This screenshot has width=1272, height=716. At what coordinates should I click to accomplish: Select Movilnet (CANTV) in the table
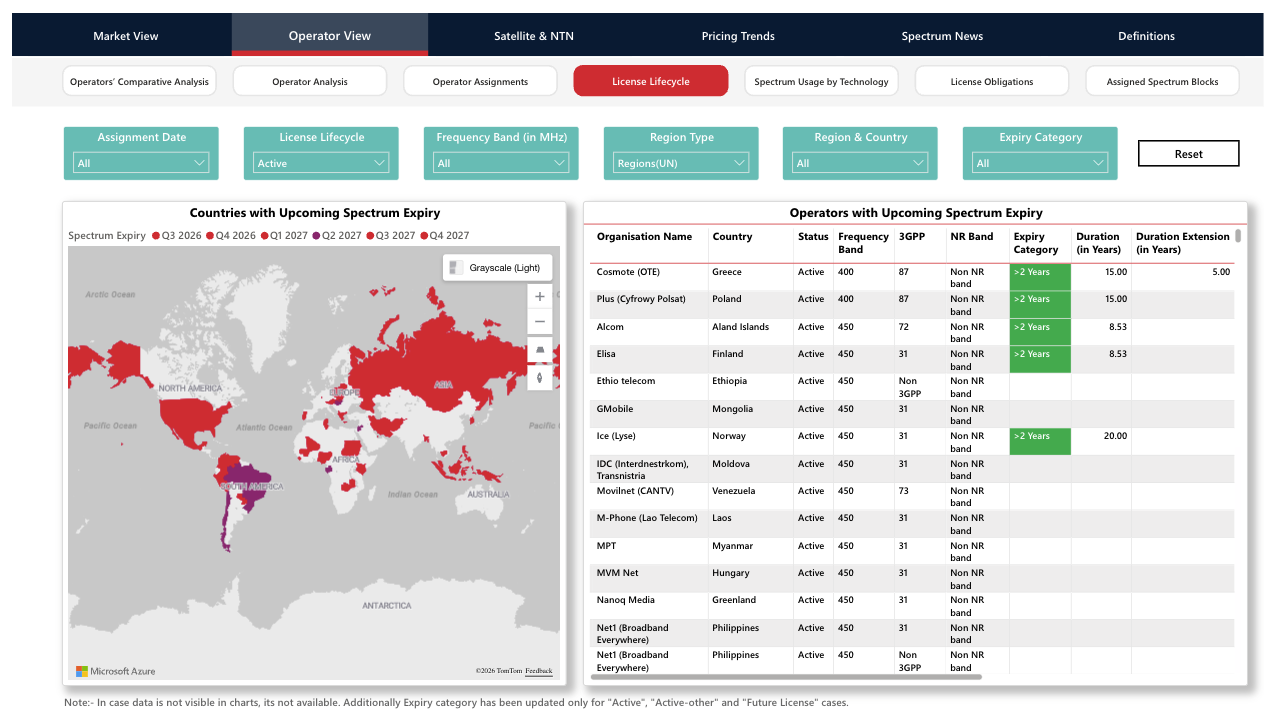634,491
